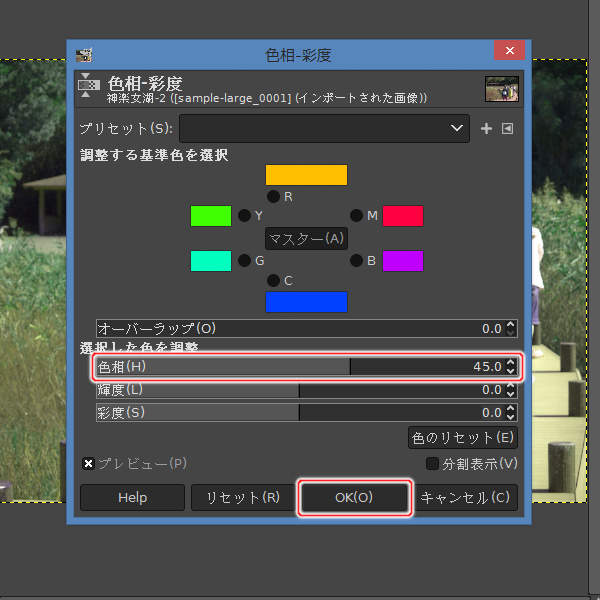This screenshot has height=600, width=600.
Task: Save current settings as preset plus icon
Action: coord(486,129)
